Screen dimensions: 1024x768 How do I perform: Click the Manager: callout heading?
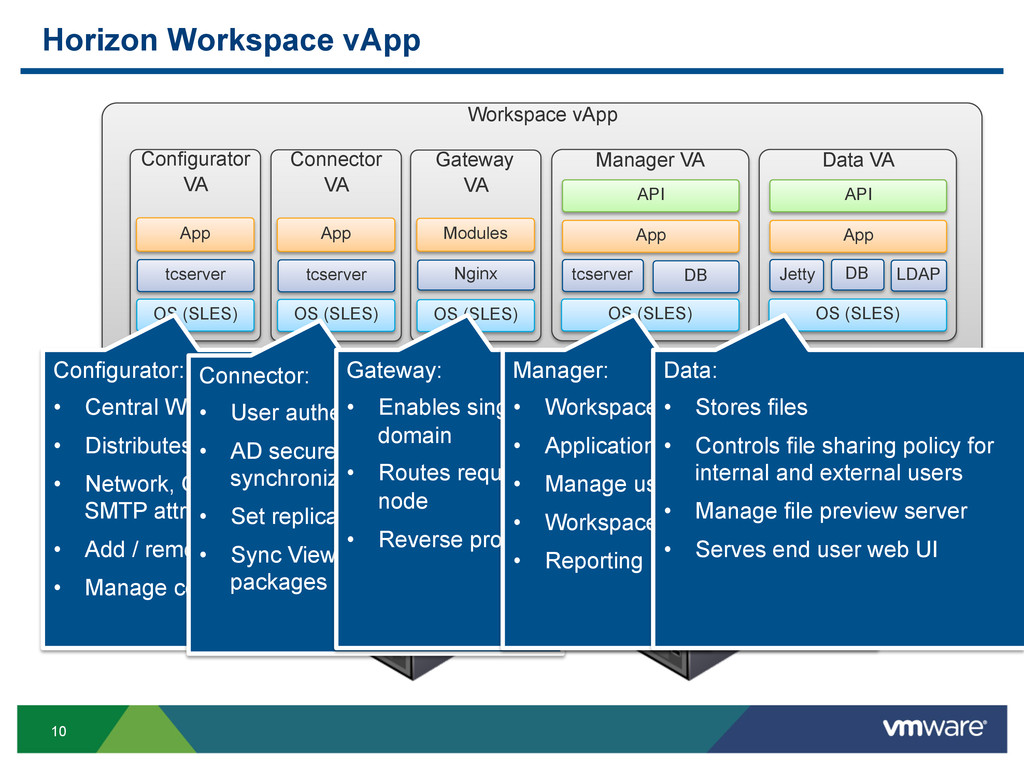pos(560,370)
